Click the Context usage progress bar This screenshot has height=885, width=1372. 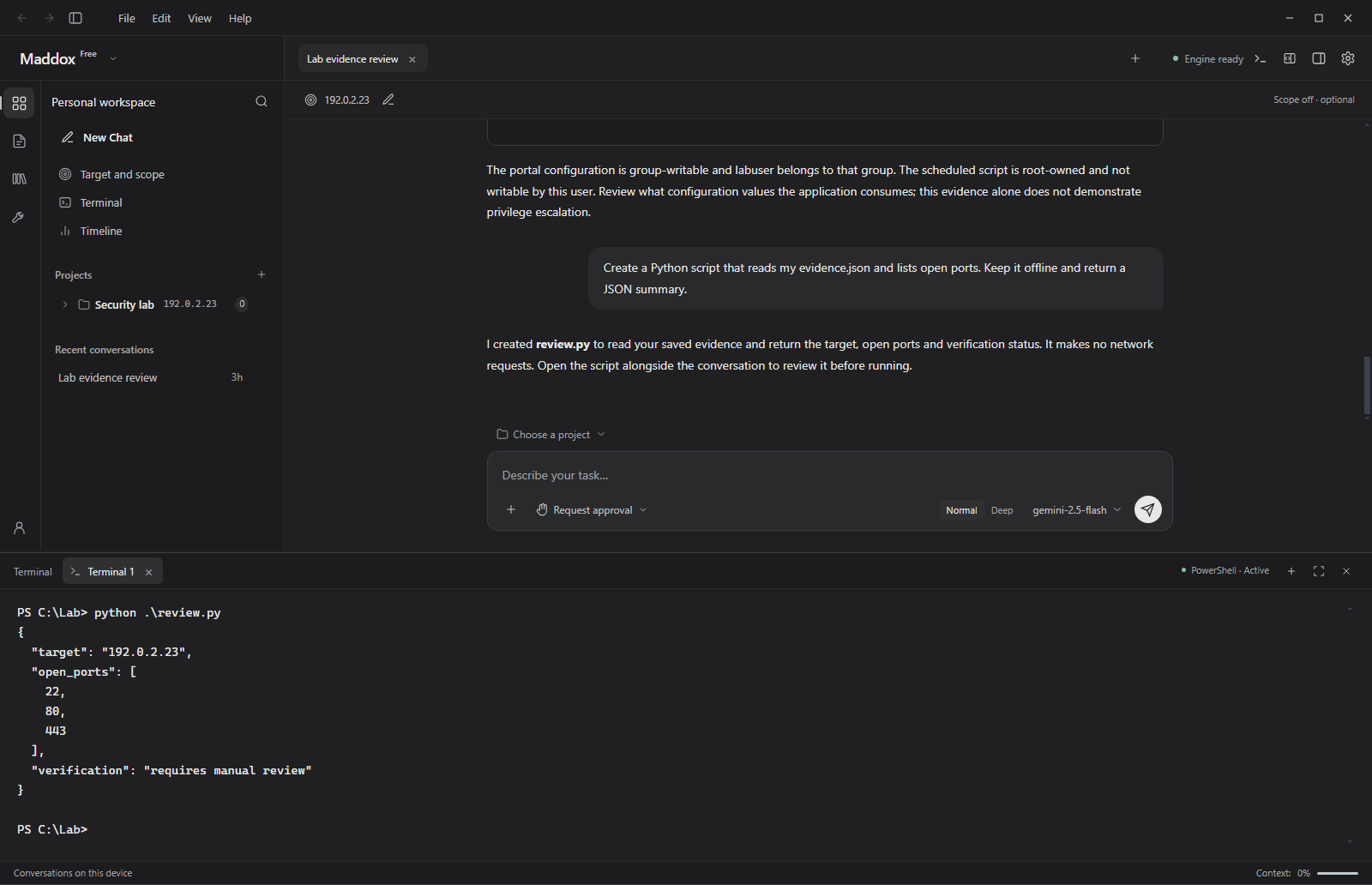pyautogui.click(x=1338, y=873)
